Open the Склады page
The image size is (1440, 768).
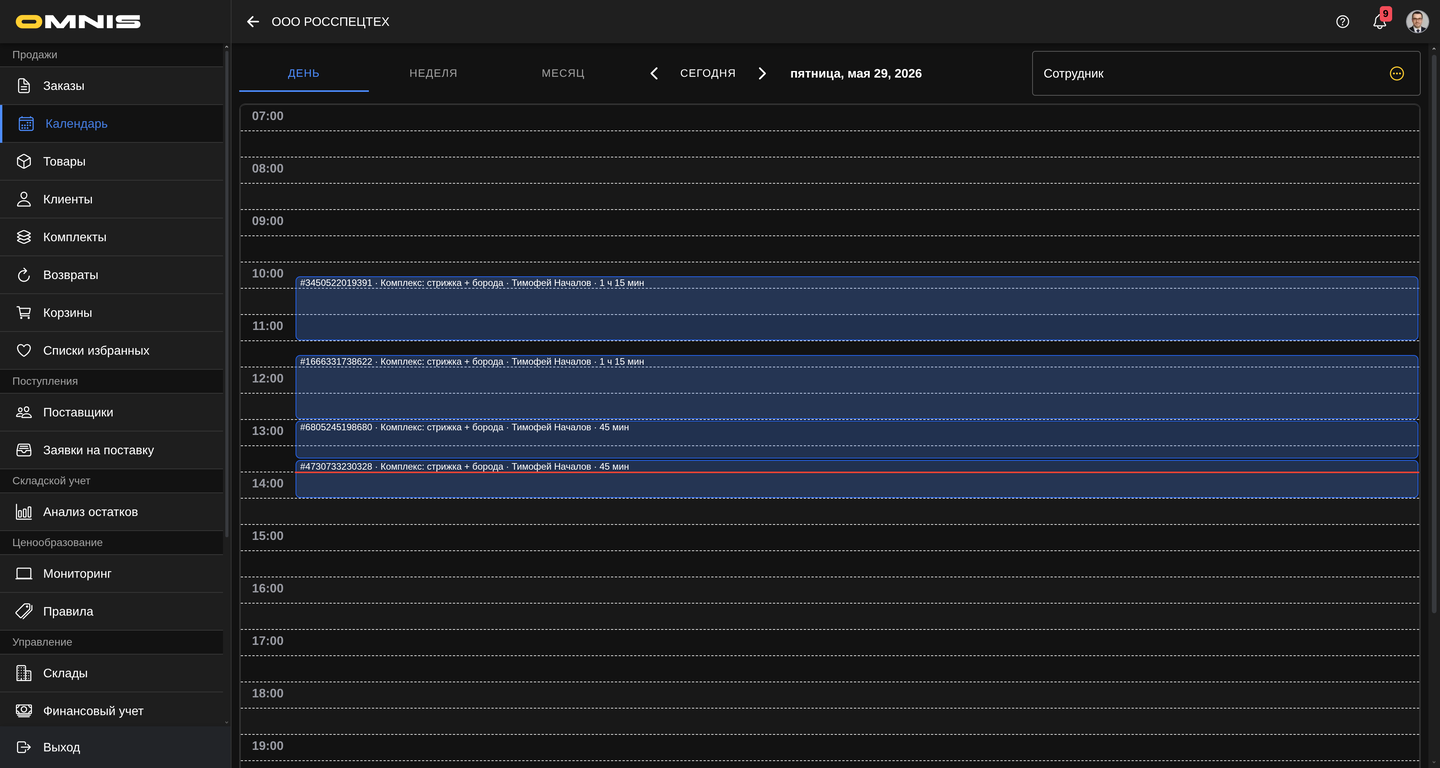coord(112,674)
